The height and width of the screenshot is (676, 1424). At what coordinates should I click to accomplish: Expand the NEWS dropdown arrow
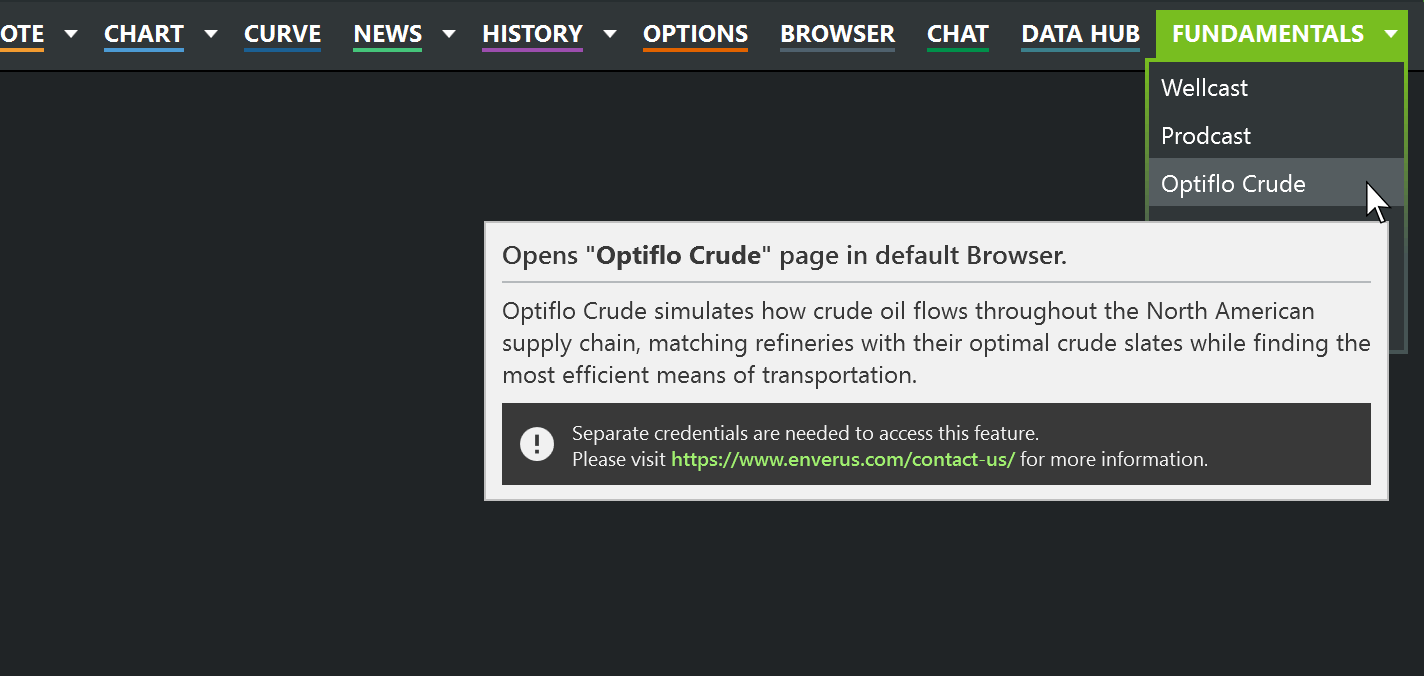tap(449, 34)
